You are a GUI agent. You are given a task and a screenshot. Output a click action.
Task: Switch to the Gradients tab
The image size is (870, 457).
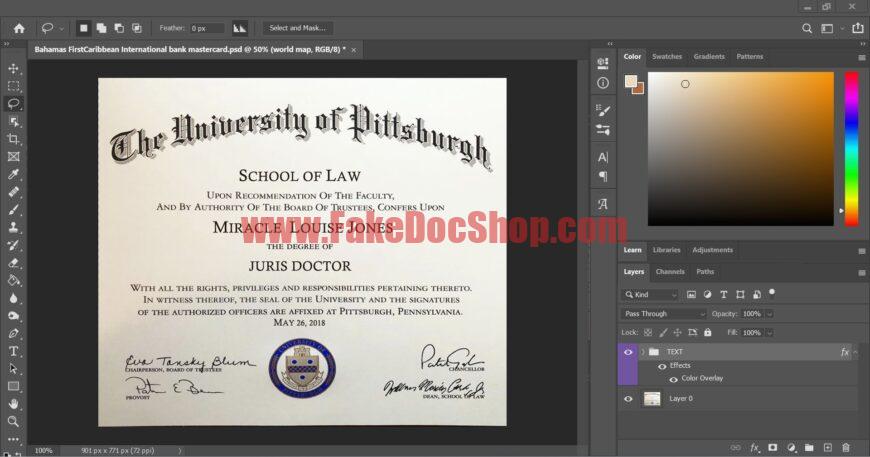pos(709,57)
